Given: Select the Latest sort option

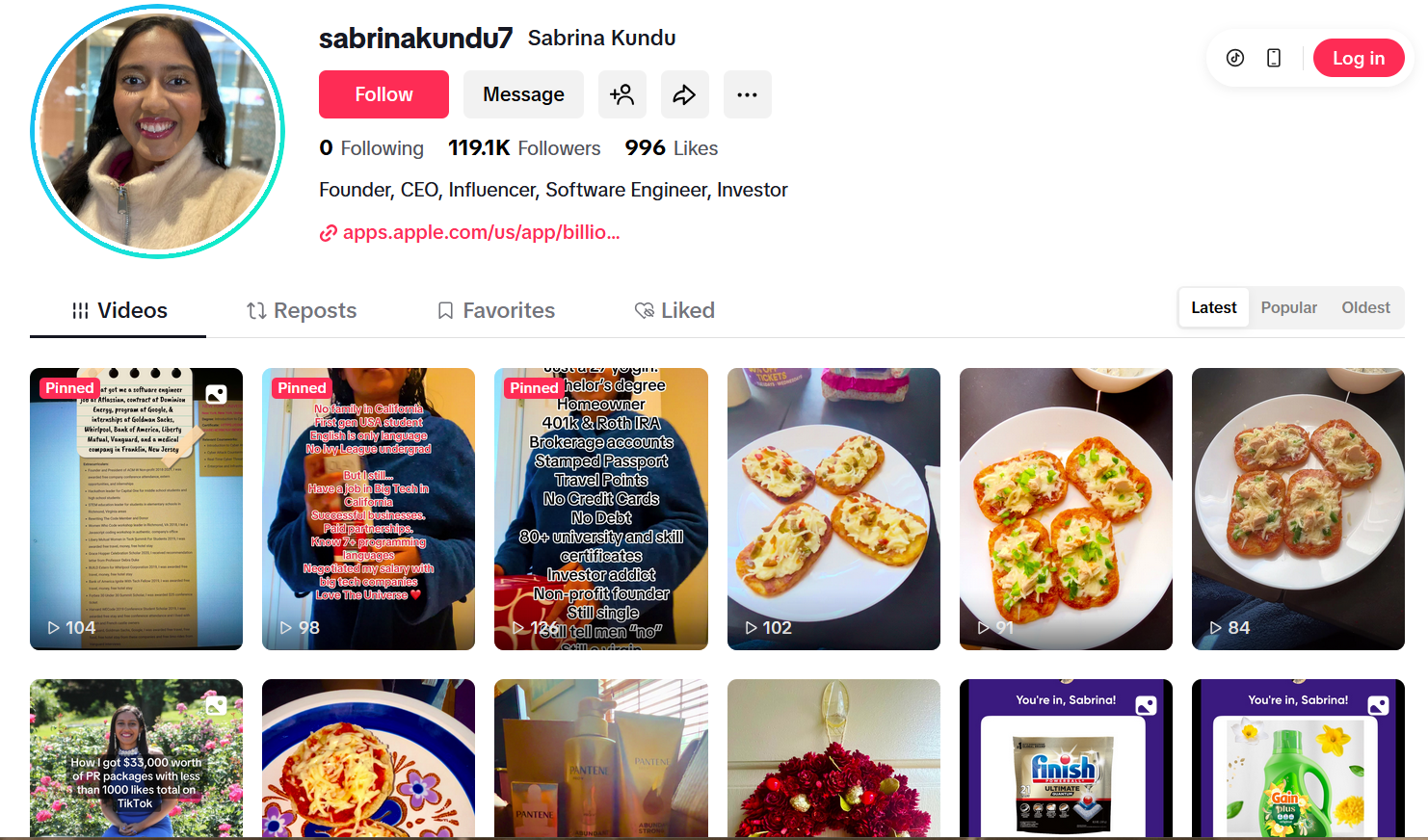Looking at the screenshot, I should tap(1213, 307).
